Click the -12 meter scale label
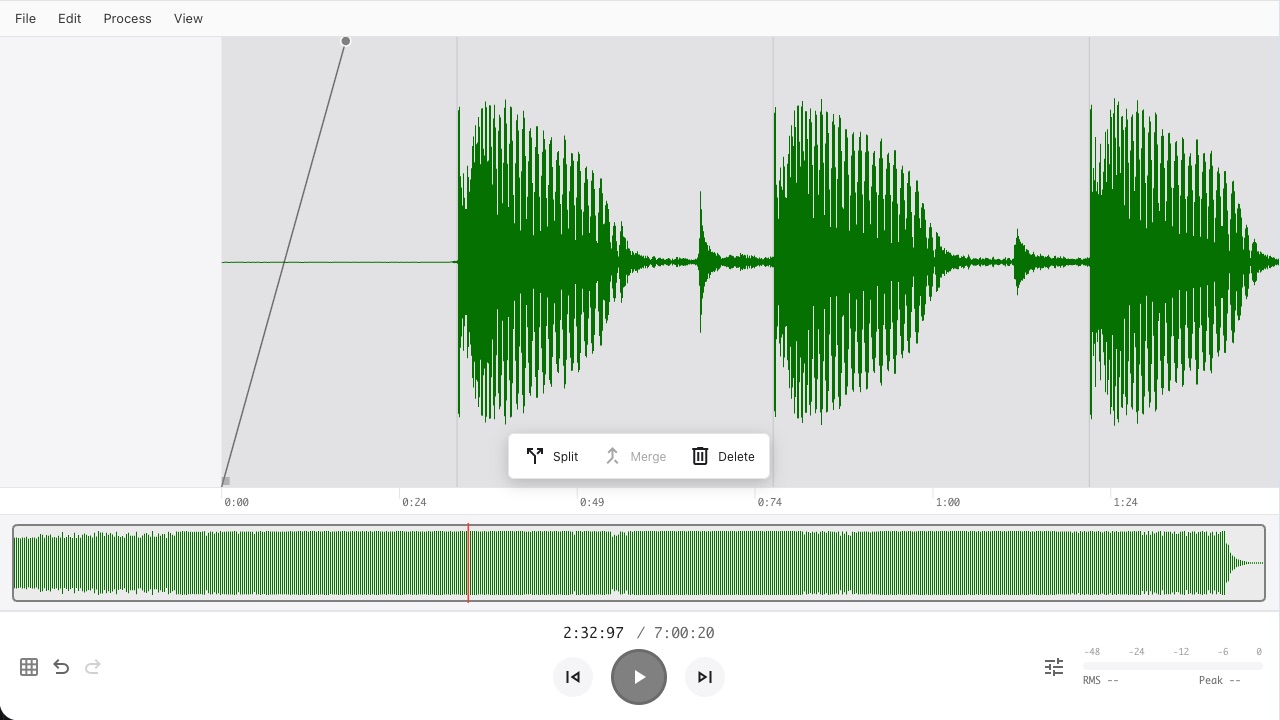The width and height of the screenshot is (1280, 720). tap(1181, 652)
